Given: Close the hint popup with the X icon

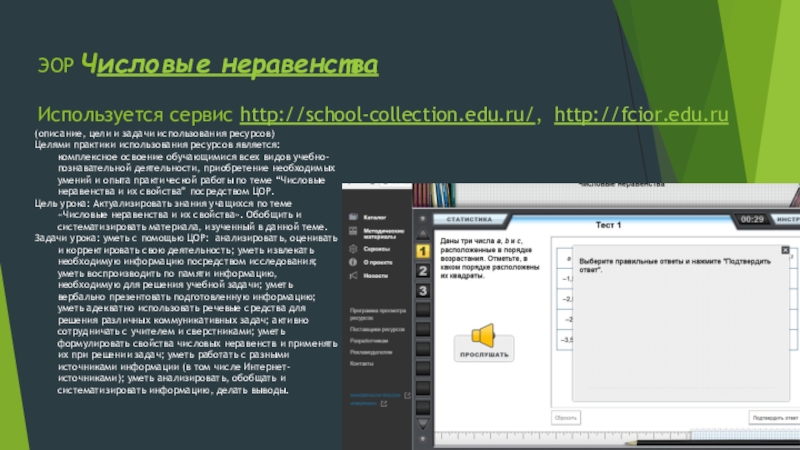Looking at the screenshot, I should coord(785,250).
